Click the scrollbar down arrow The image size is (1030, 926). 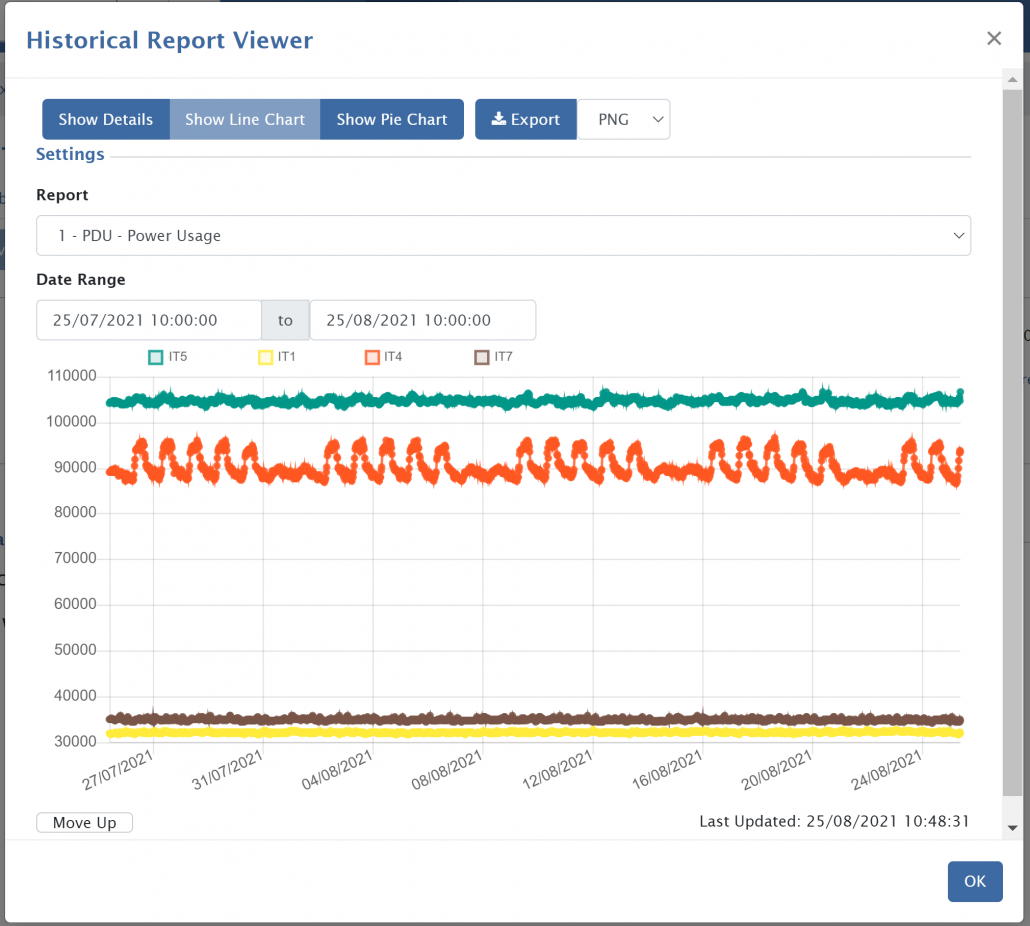coord(1012,828)
